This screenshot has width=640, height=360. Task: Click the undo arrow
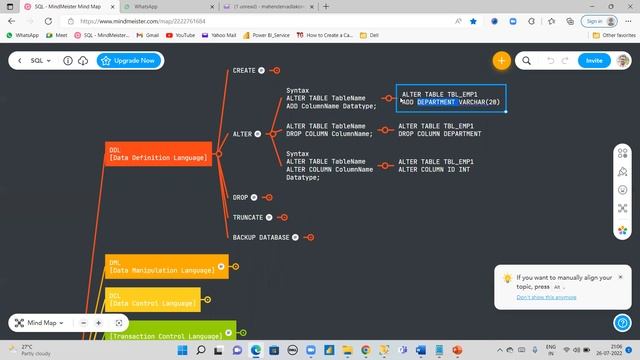pos(551,61)
